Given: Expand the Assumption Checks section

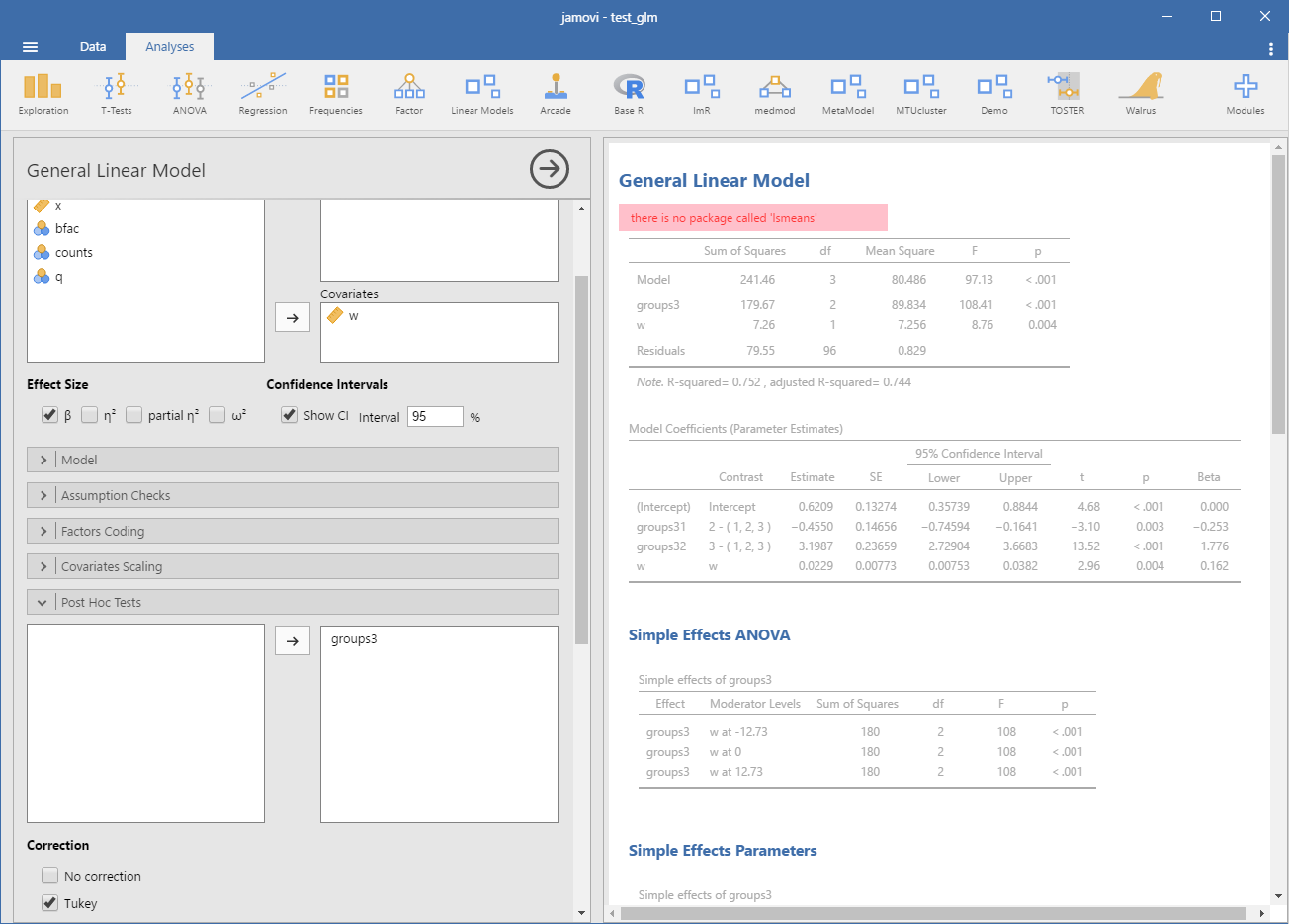Looking at the screenshot, I should coord(293,495).
